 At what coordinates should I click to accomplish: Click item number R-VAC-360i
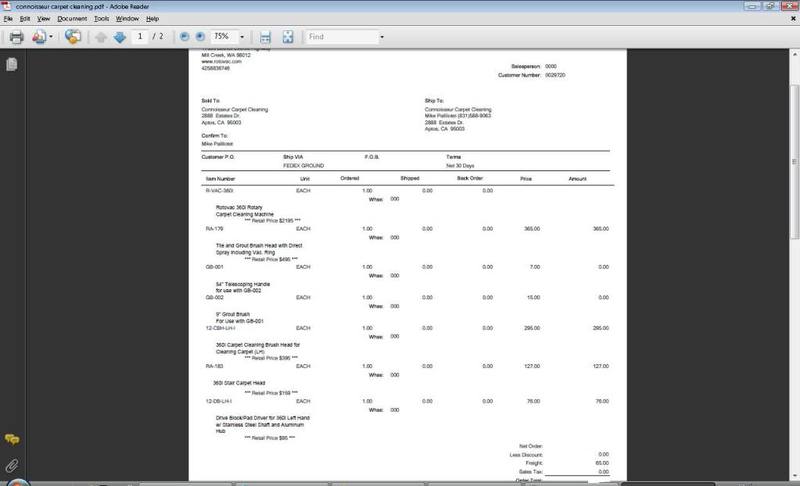219,191
